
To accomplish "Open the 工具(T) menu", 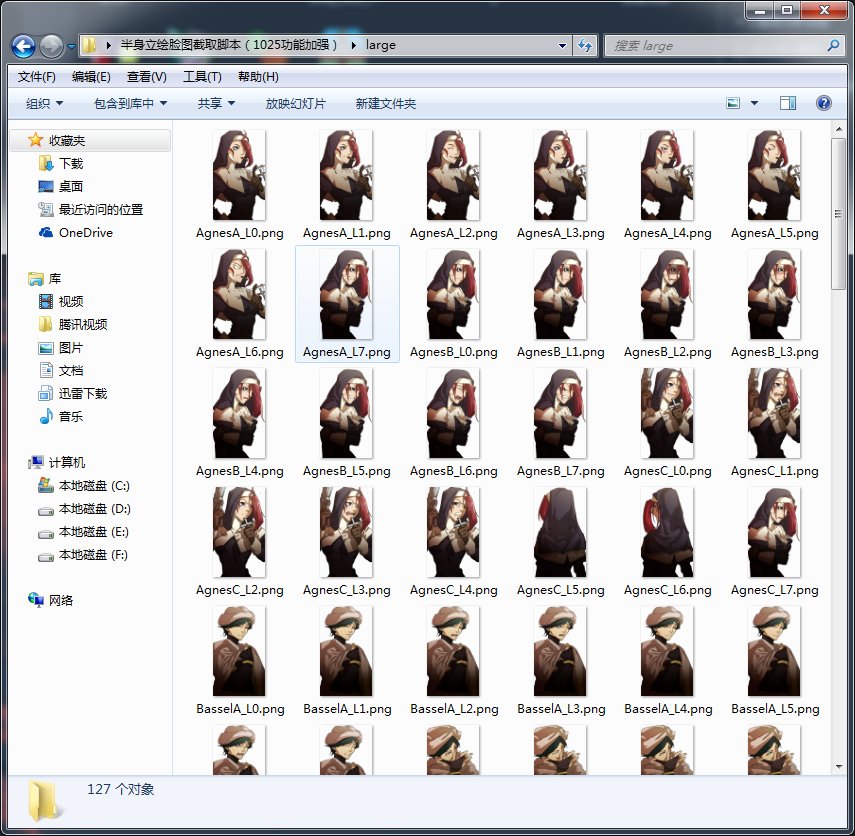I will point(202,77).
